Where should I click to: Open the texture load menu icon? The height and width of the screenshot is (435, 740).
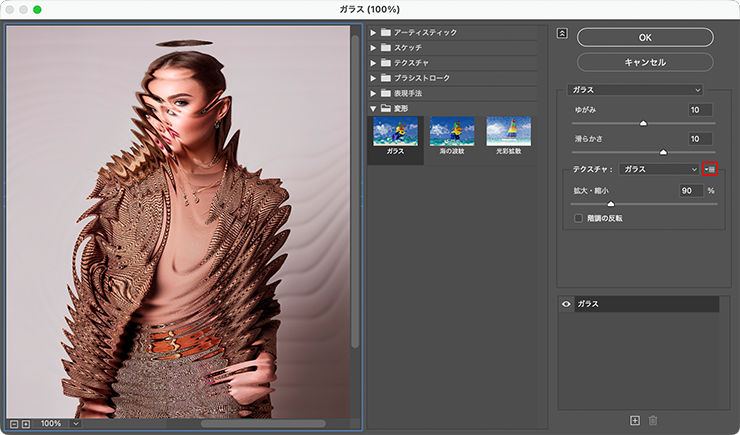click(710, 169)
